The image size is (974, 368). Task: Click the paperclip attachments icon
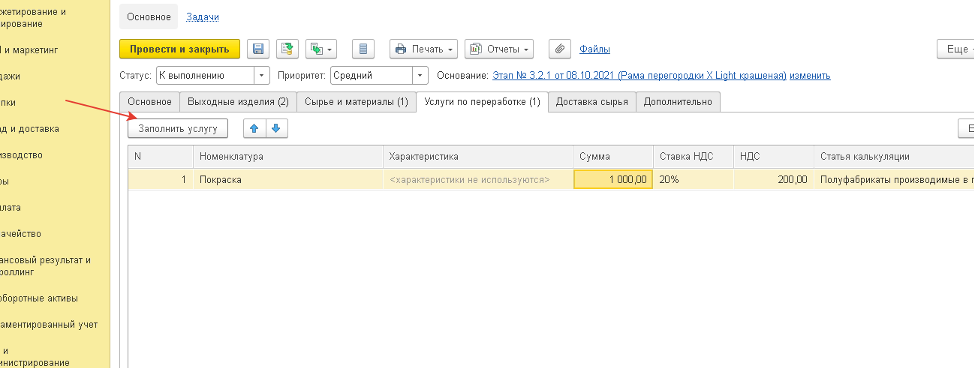[x=559, y=49]
